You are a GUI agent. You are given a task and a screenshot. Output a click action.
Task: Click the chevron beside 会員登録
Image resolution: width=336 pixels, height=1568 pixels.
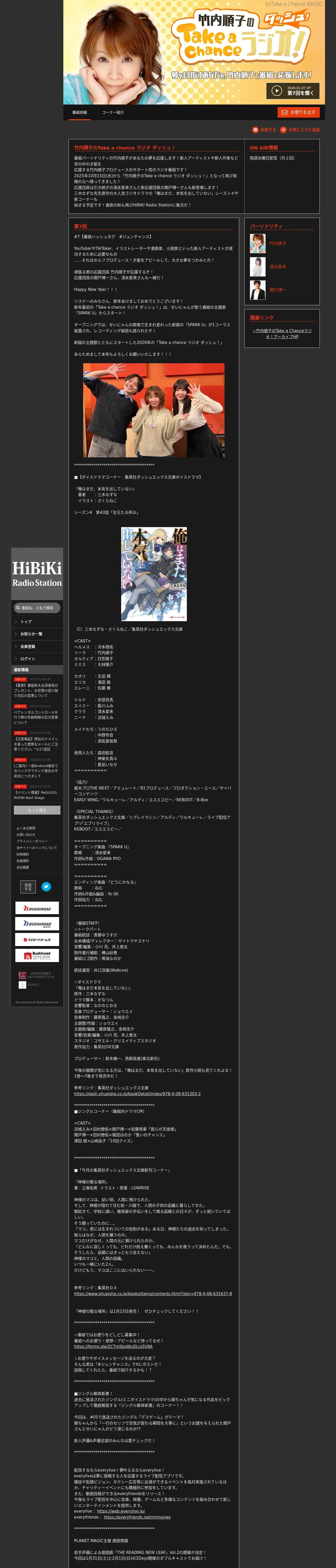point(16,647)
